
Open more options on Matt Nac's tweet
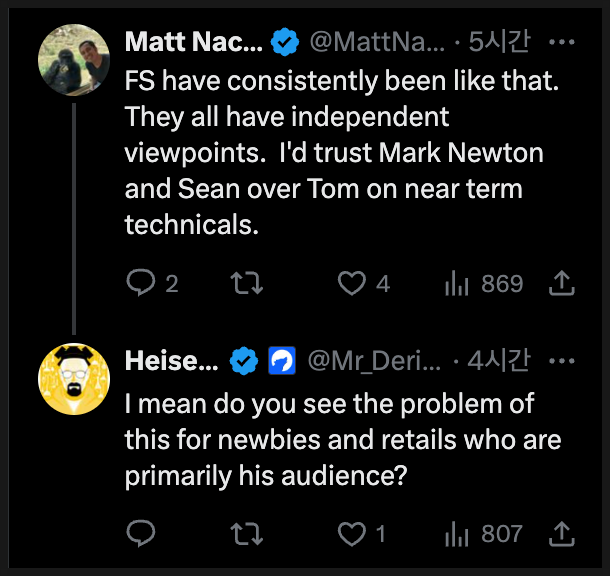(563, 43)
